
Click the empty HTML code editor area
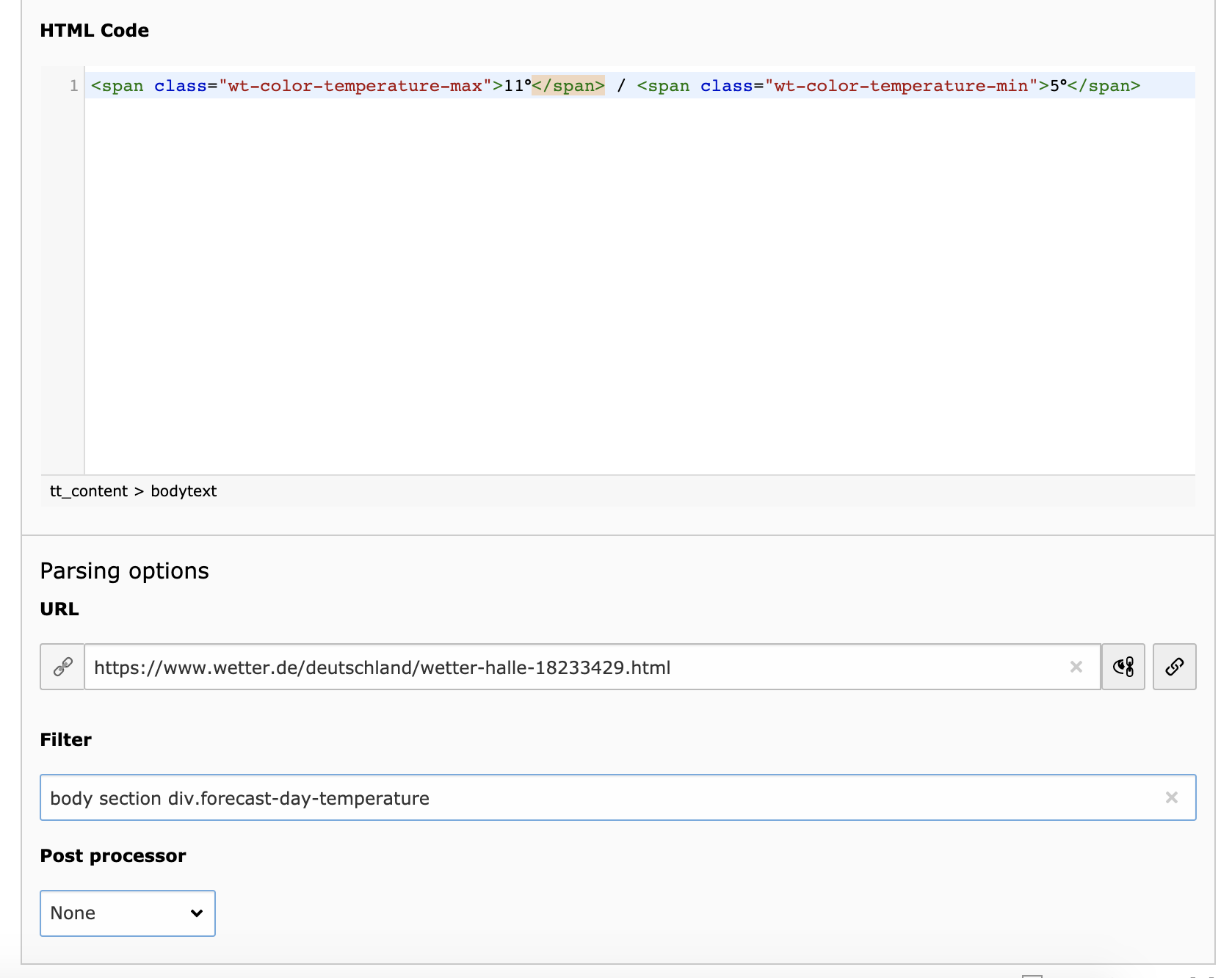639,294
